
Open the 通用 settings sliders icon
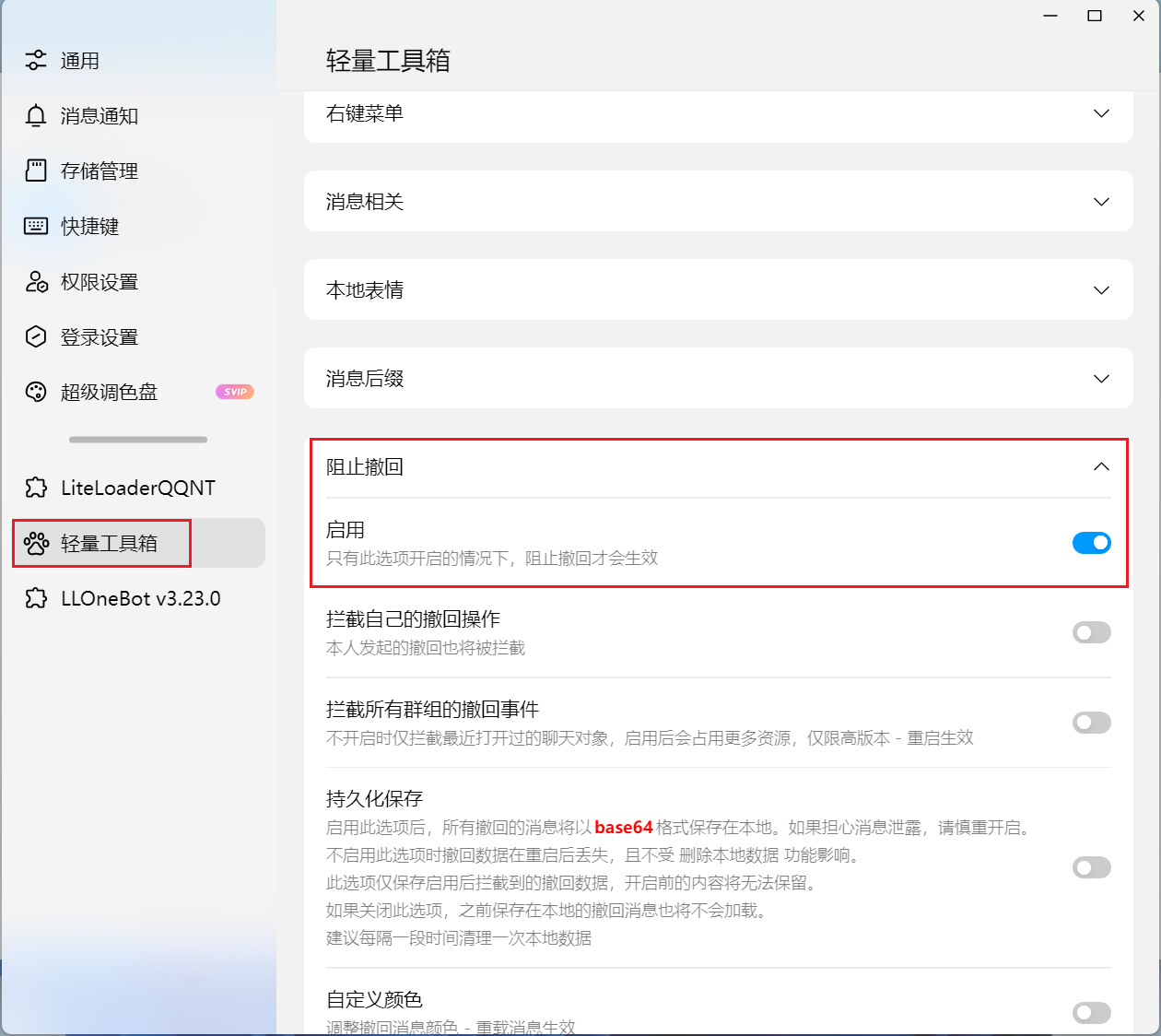[x=36, y=61]
